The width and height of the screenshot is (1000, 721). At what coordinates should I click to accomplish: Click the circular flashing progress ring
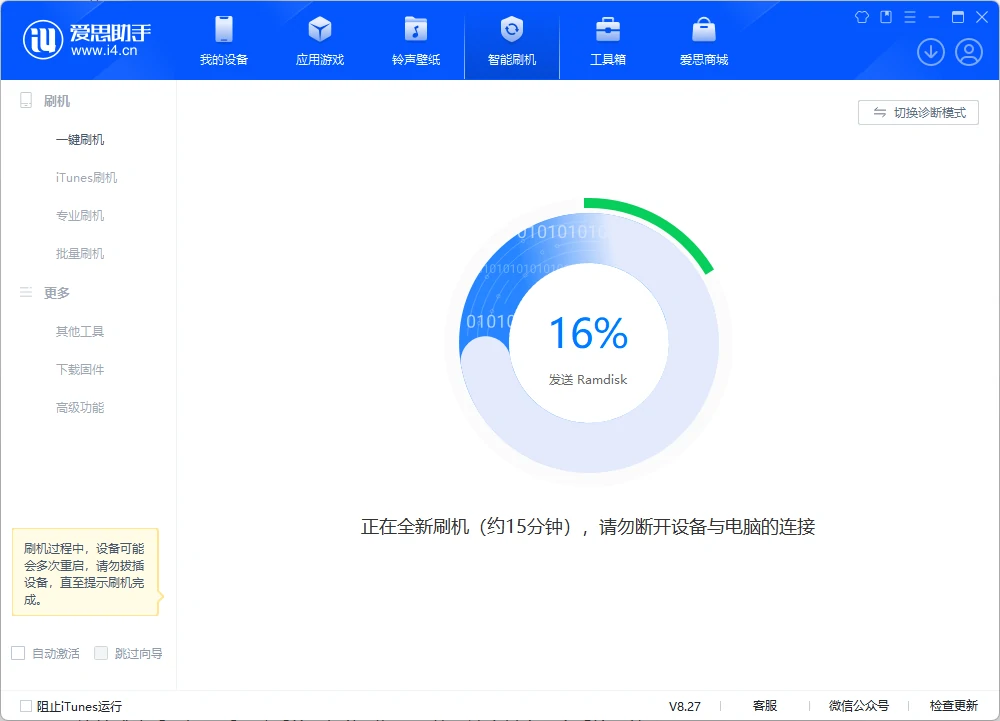[x=589, y=342]
